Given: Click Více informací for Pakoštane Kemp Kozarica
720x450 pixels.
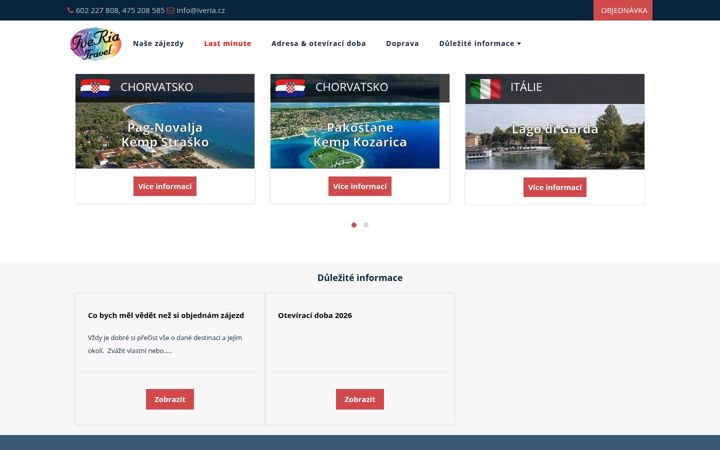Looking at the screenshot, I should coord(360,186).
